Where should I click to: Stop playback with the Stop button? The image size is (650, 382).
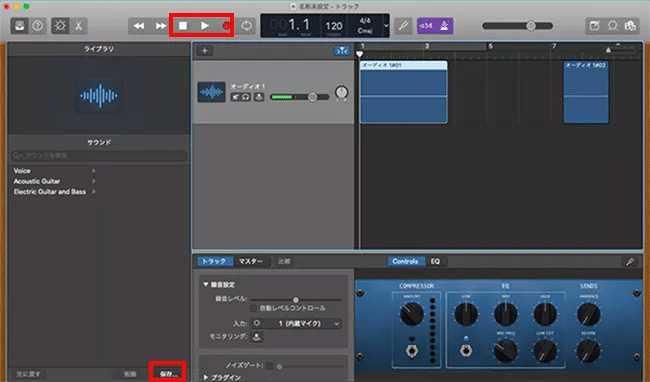[x=183, y=26]
